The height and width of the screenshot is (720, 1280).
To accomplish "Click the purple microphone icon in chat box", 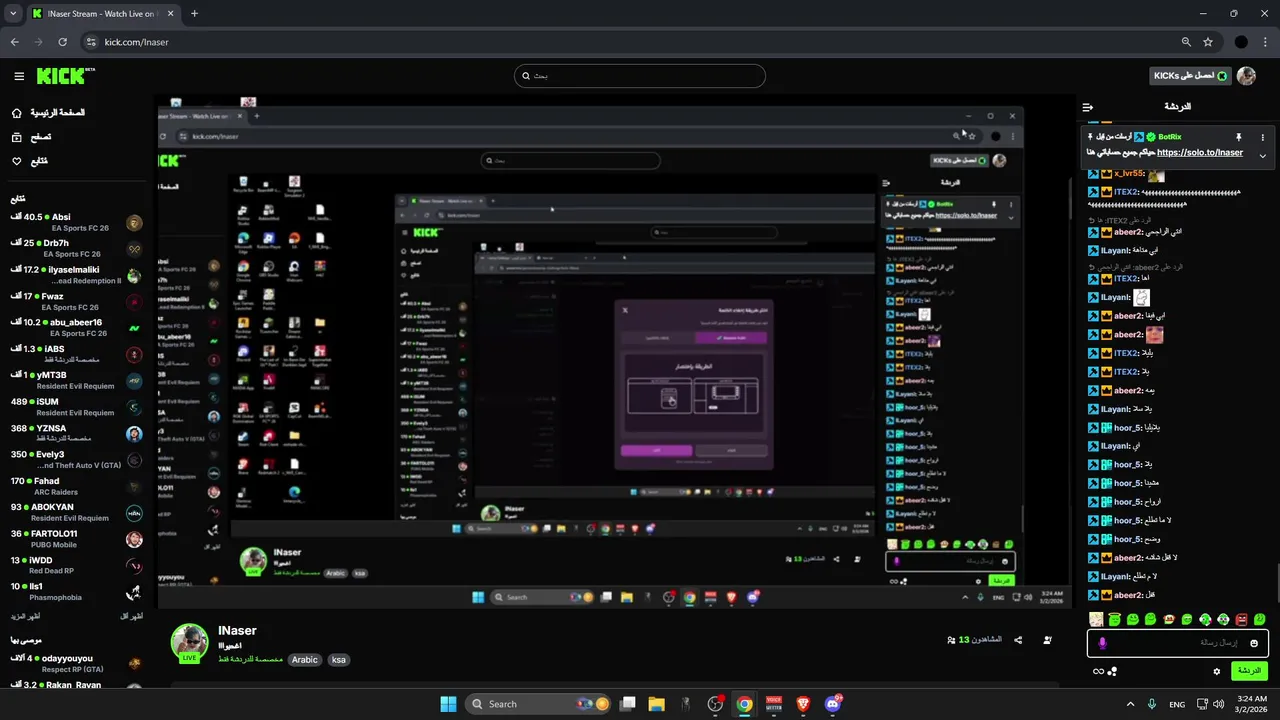I will 1102,643.
